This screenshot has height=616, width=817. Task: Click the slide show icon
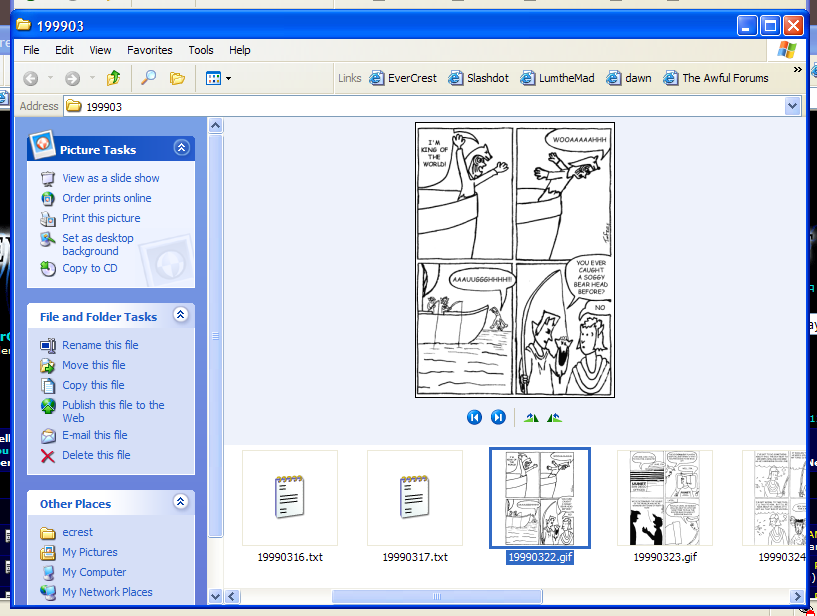[47, 179]
